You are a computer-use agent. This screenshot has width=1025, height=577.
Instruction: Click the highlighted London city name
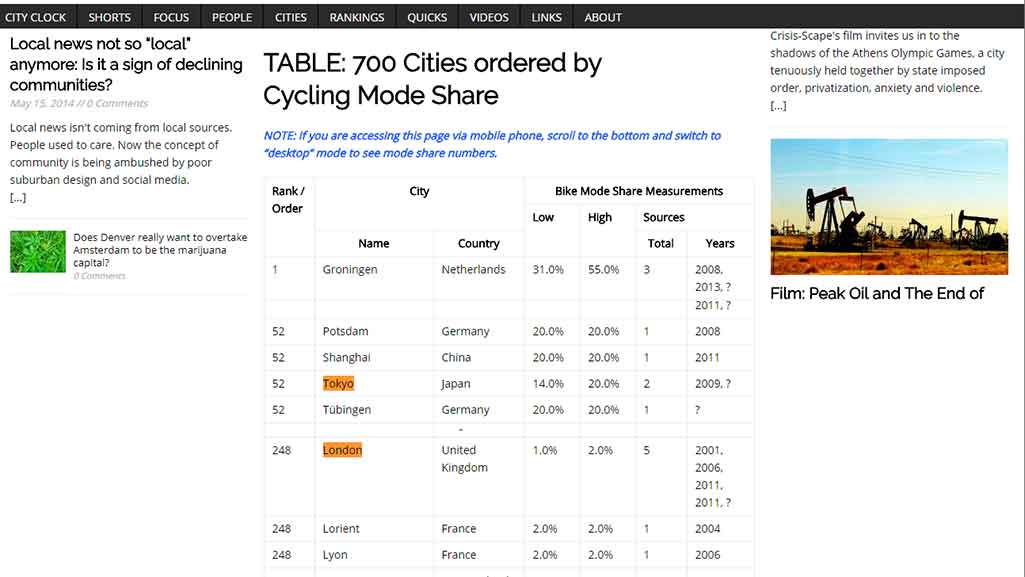342,450
